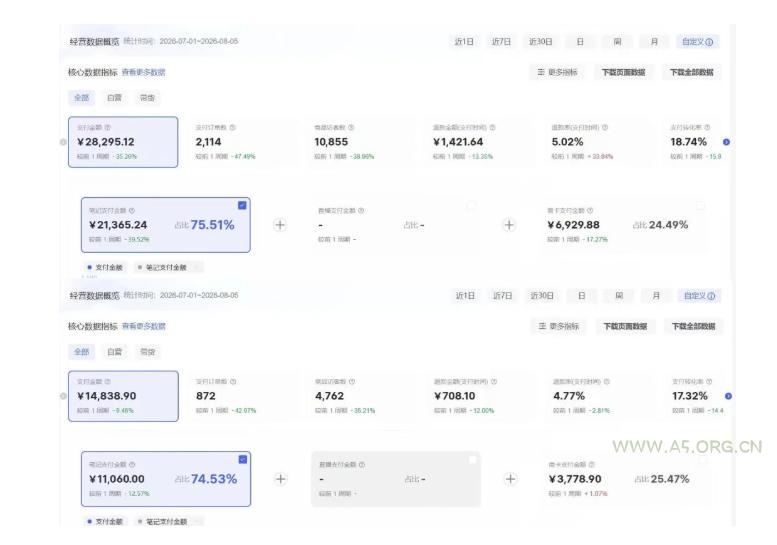Click info icon on the 872 orders card
Image resolution: width=777 pixels, height=545 pixels.
[x=233, y=382]
